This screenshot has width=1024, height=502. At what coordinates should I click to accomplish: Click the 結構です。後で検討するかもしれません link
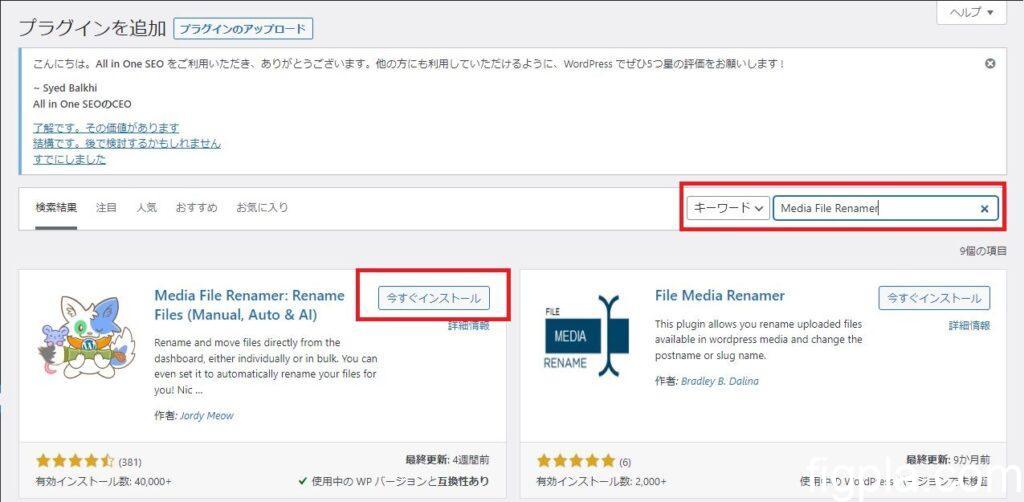pos(127,143)
